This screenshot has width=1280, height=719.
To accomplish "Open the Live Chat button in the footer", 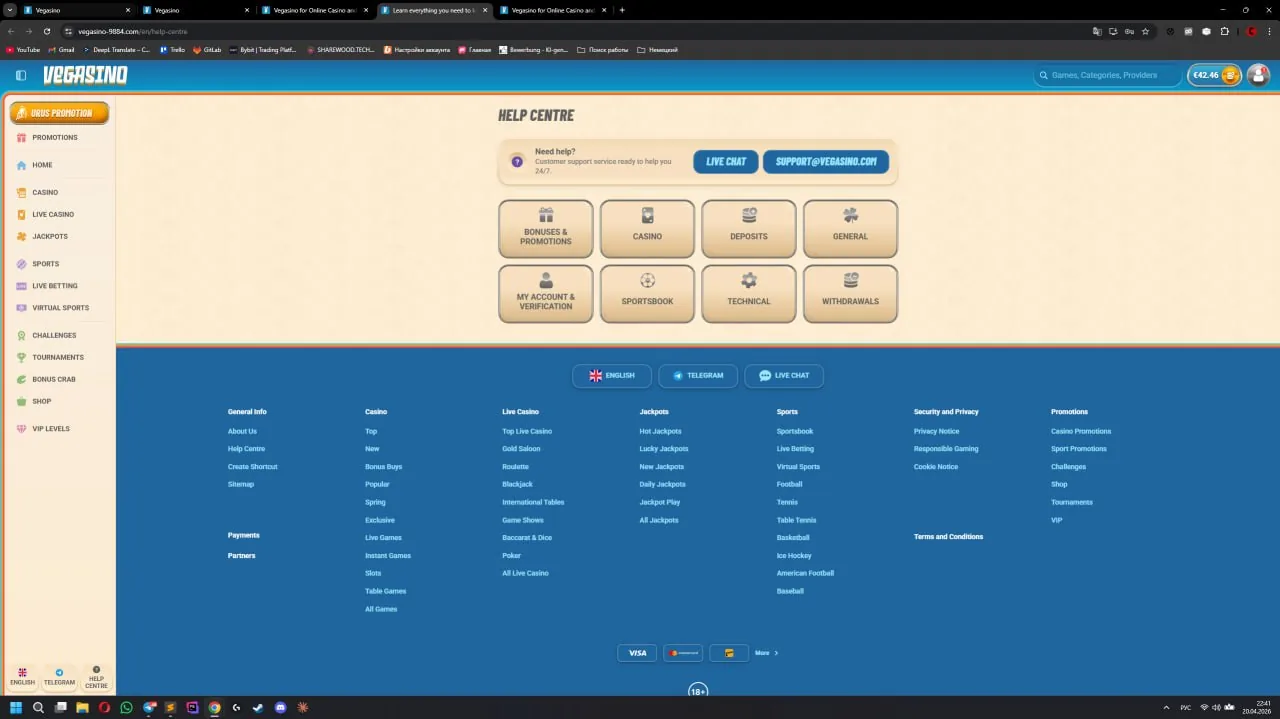I will (x=784, y=376).
